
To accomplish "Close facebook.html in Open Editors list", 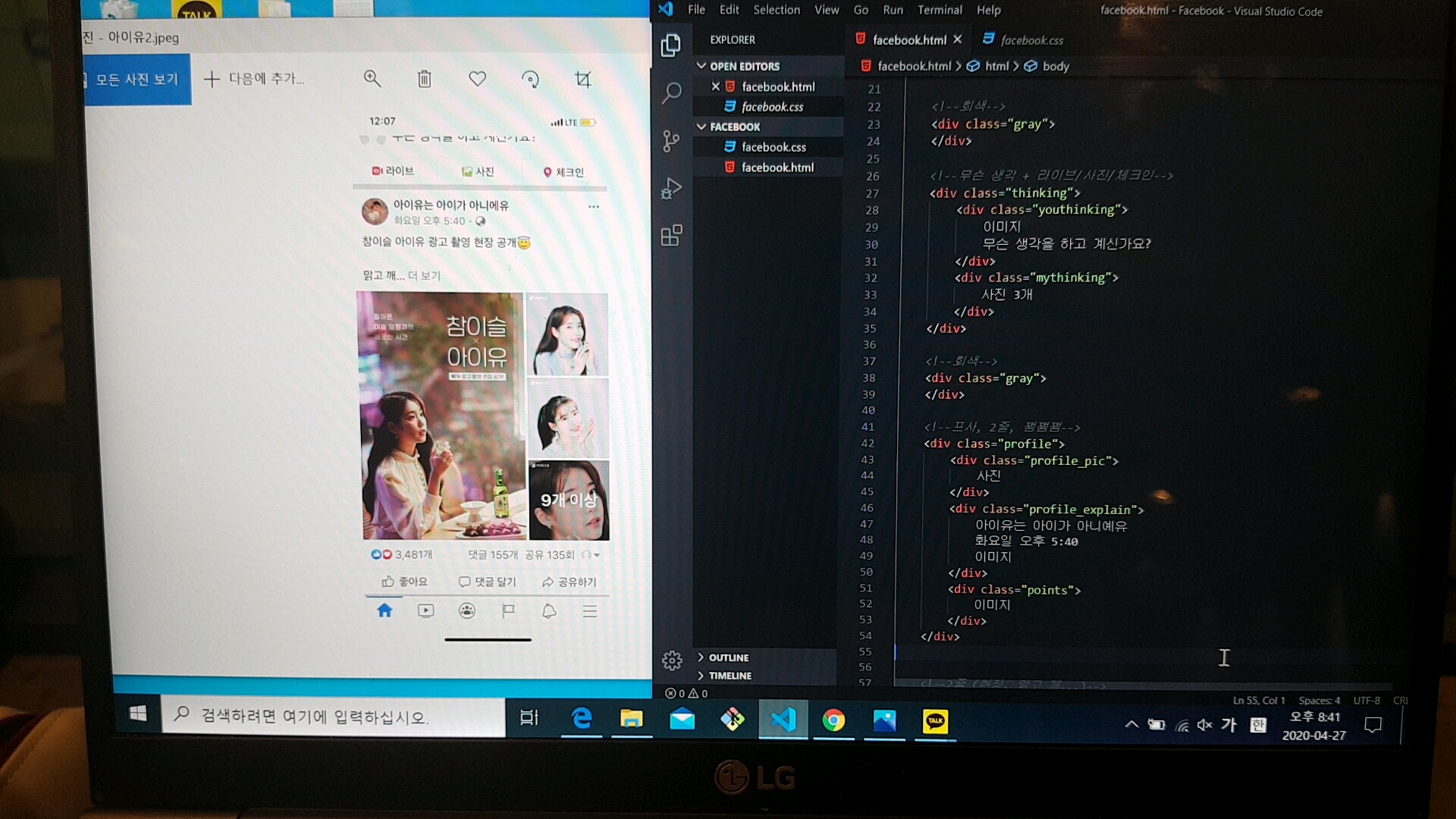I will click(715, 86).
